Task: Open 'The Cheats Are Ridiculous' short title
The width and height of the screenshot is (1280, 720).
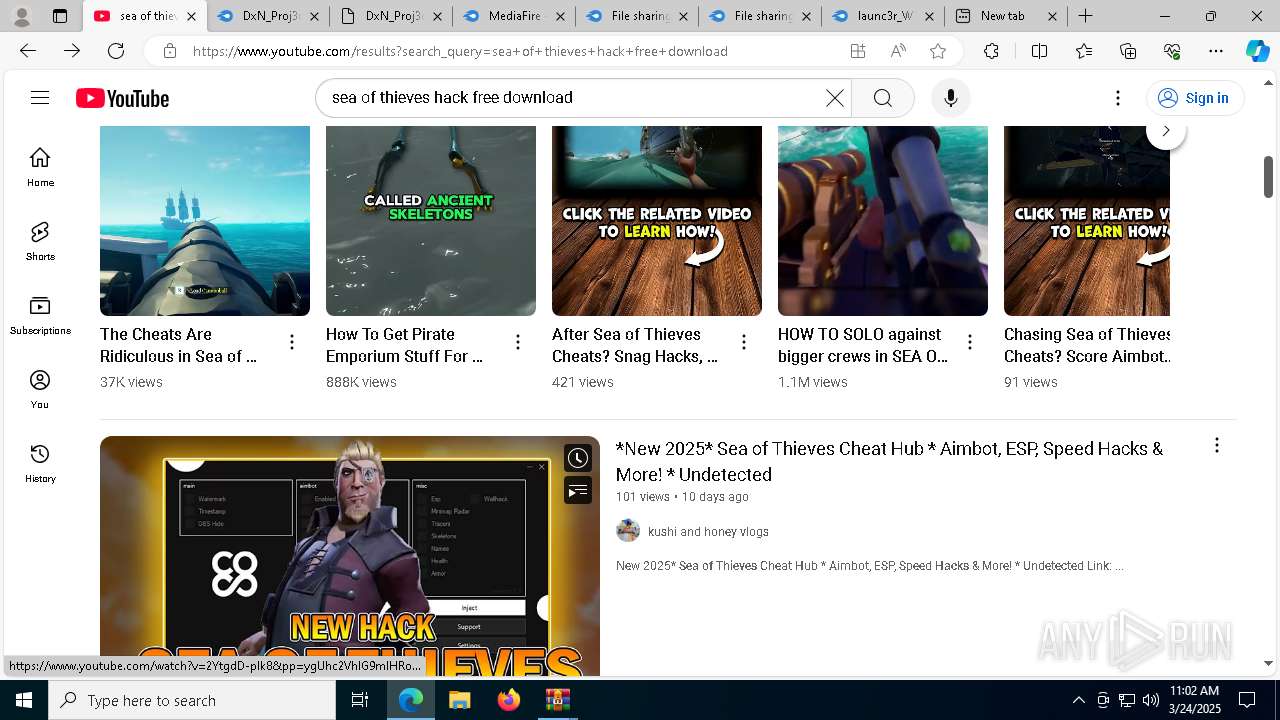Action: tap(179, 345)
